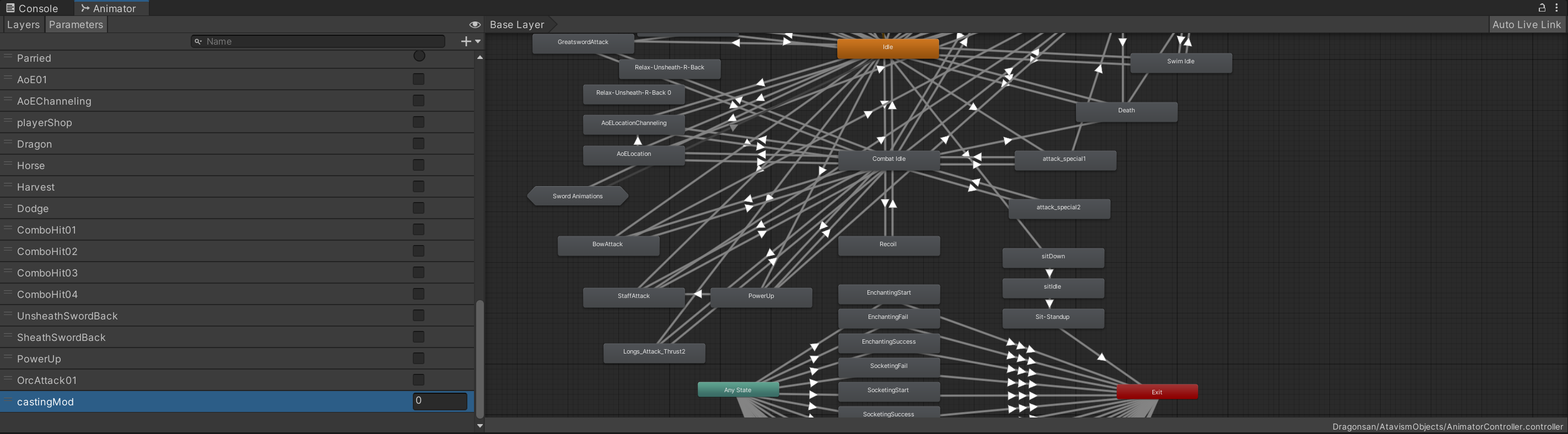Select the Sword Animations sub-state machine node
Screen dimensions: 1568x434
(577, 196)
